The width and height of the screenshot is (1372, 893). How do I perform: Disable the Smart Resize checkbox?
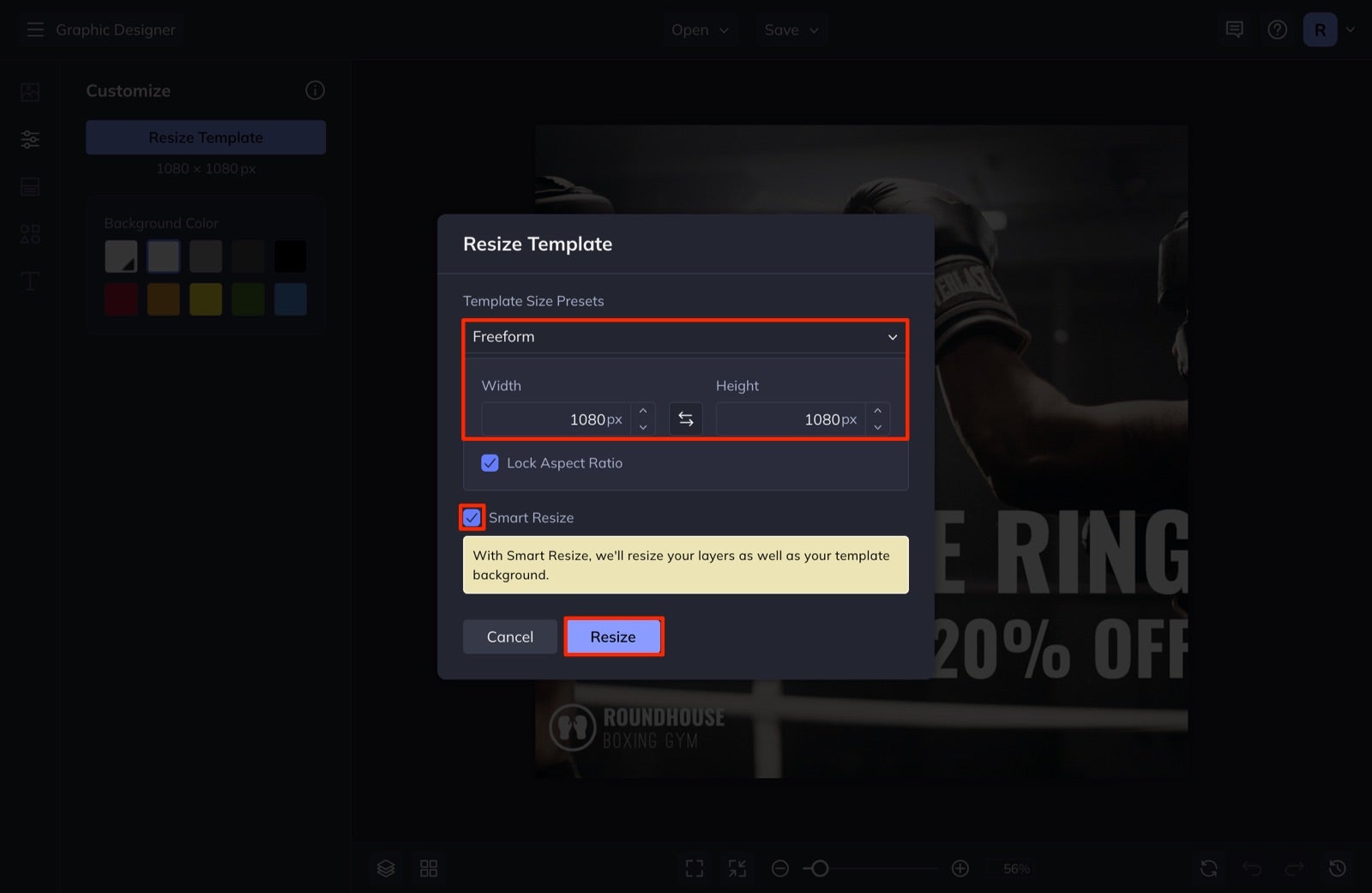click(471, 517)
